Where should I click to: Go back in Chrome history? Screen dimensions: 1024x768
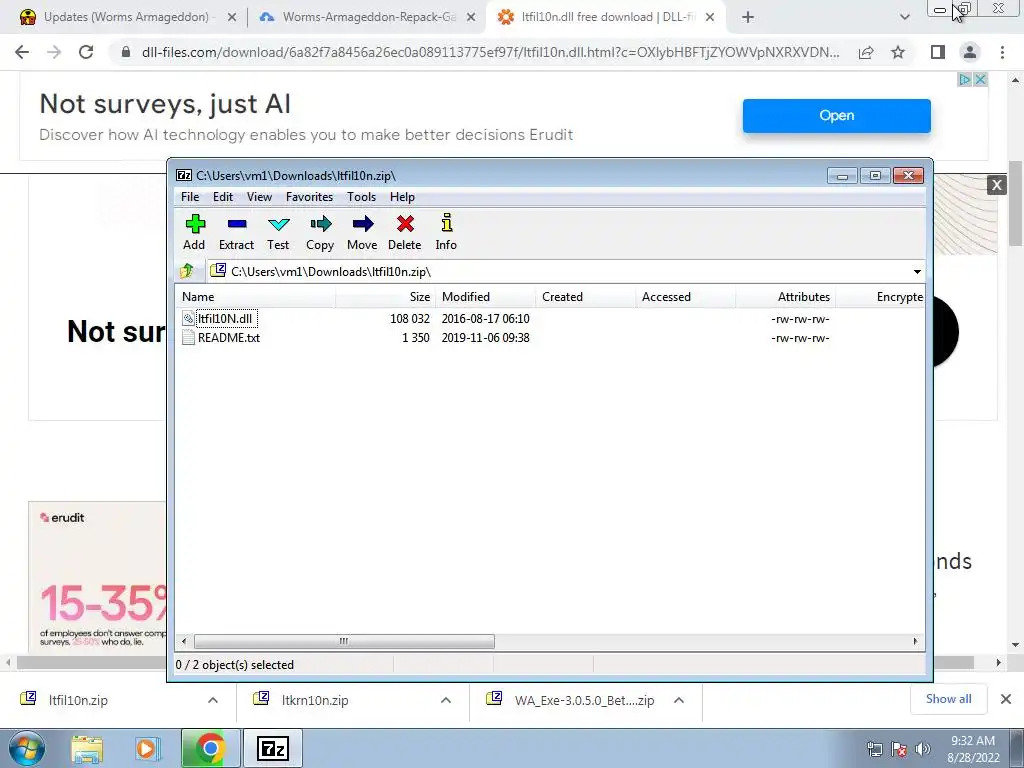tap(22, 52)
